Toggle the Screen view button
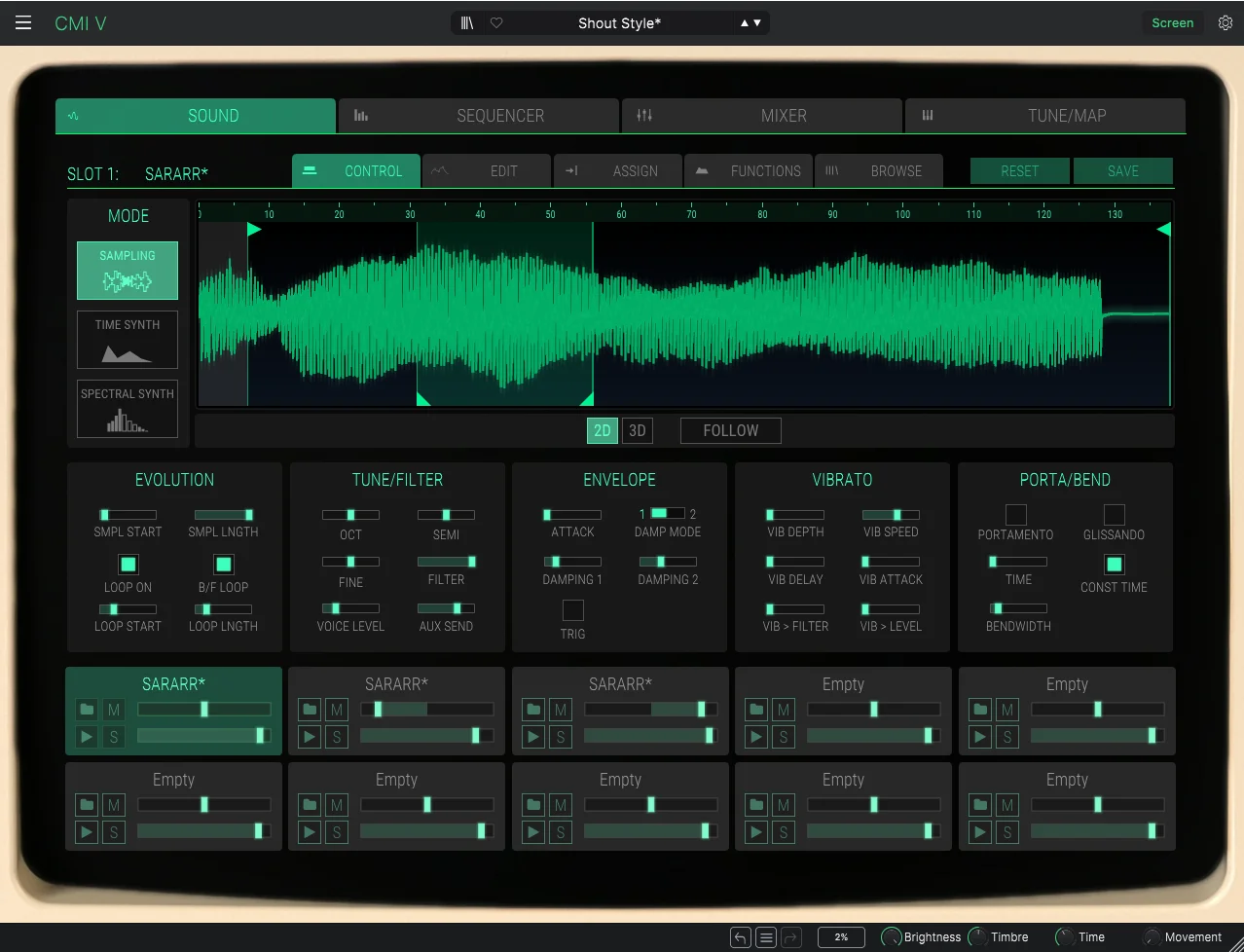Viewport: 1244px width, 952px height. (x=1172, y=22)
